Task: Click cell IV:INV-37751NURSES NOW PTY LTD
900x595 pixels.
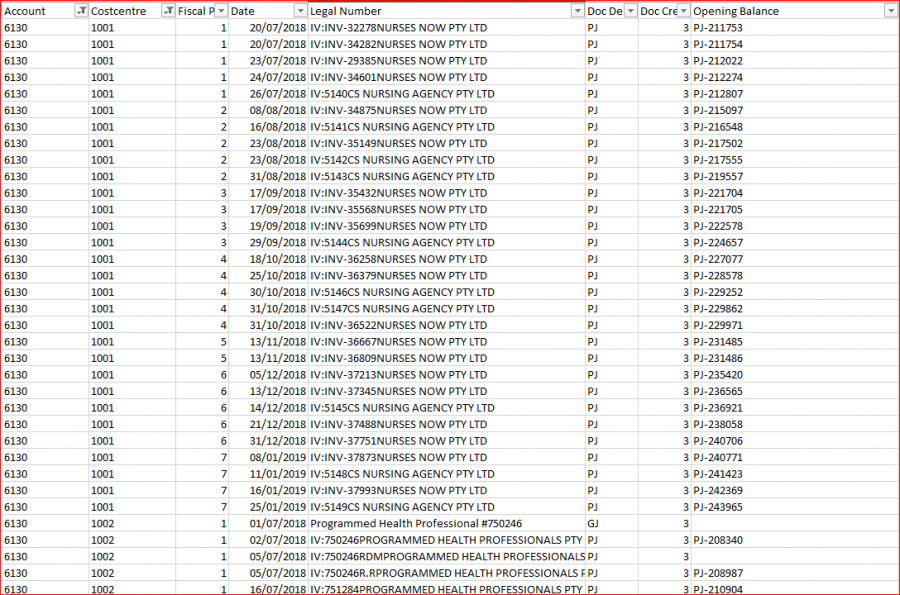Action: (x=447, y=441)
